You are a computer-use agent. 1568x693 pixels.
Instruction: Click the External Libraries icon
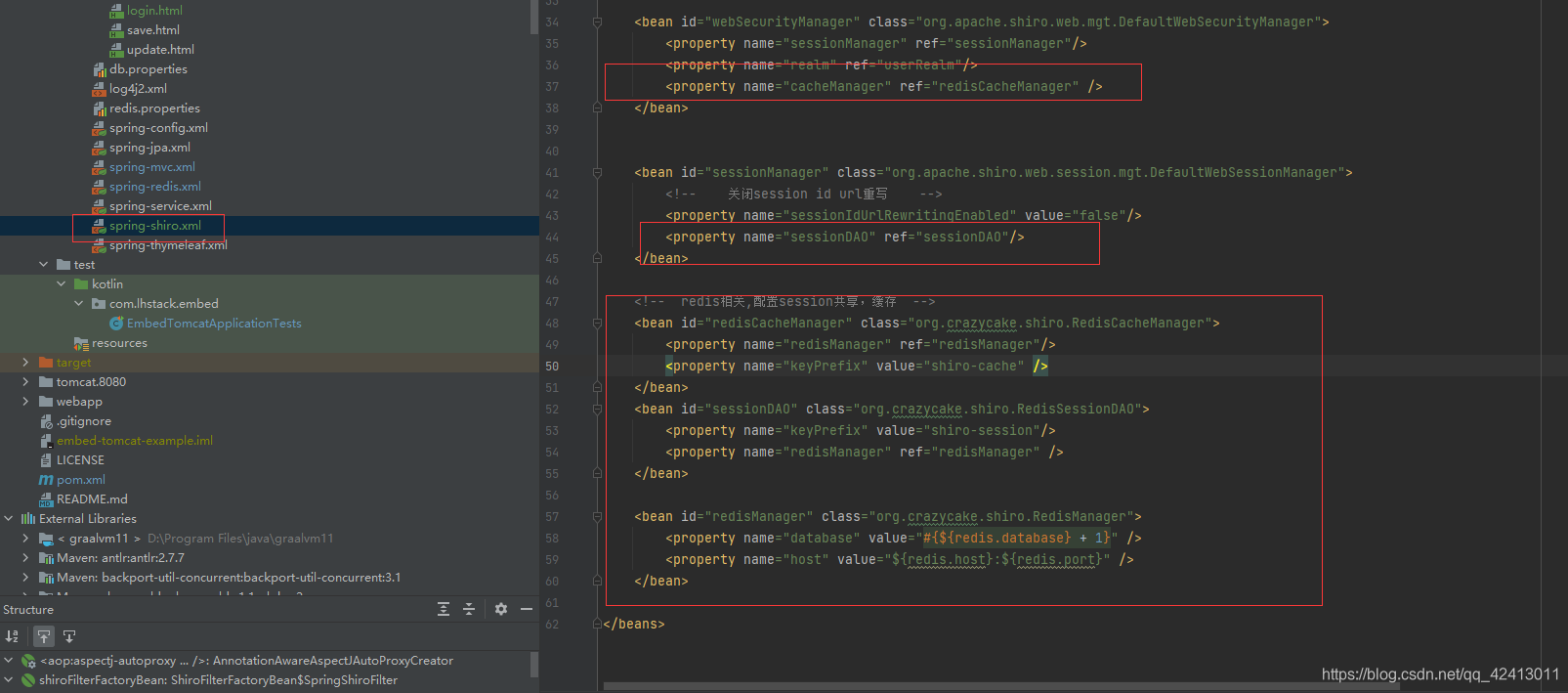(x=28, y=519)
